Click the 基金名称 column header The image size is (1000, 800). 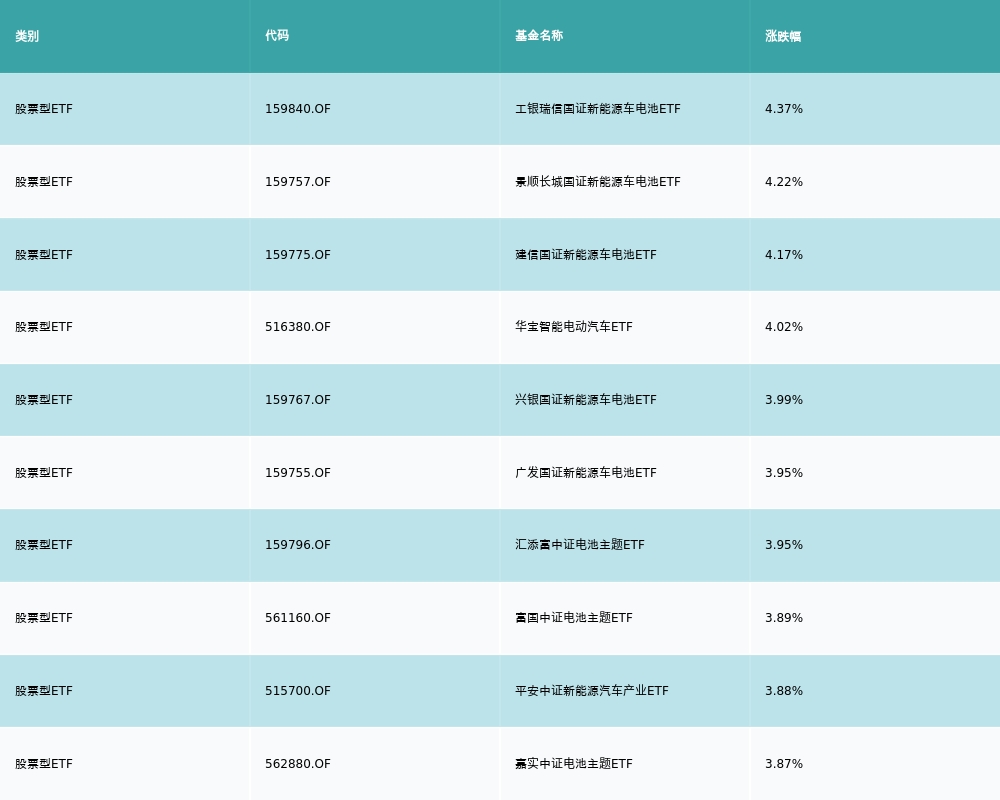[x=539, y=36]
